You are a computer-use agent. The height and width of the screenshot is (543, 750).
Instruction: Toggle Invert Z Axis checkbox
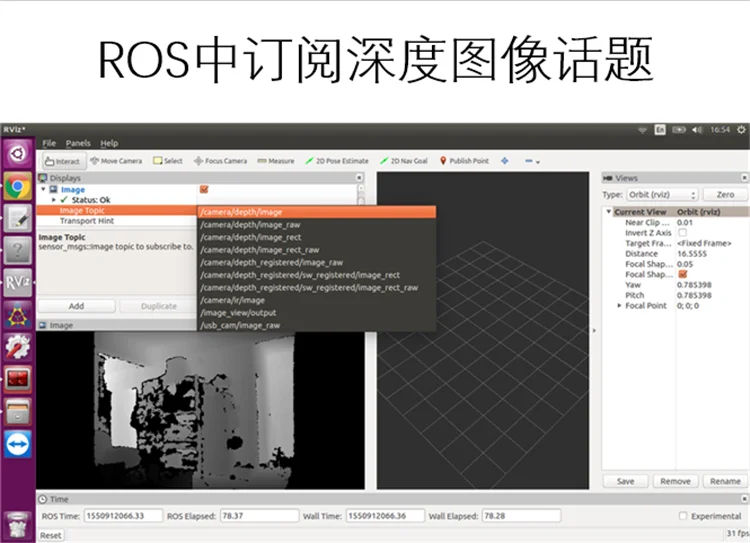click(x=683, y=233)
